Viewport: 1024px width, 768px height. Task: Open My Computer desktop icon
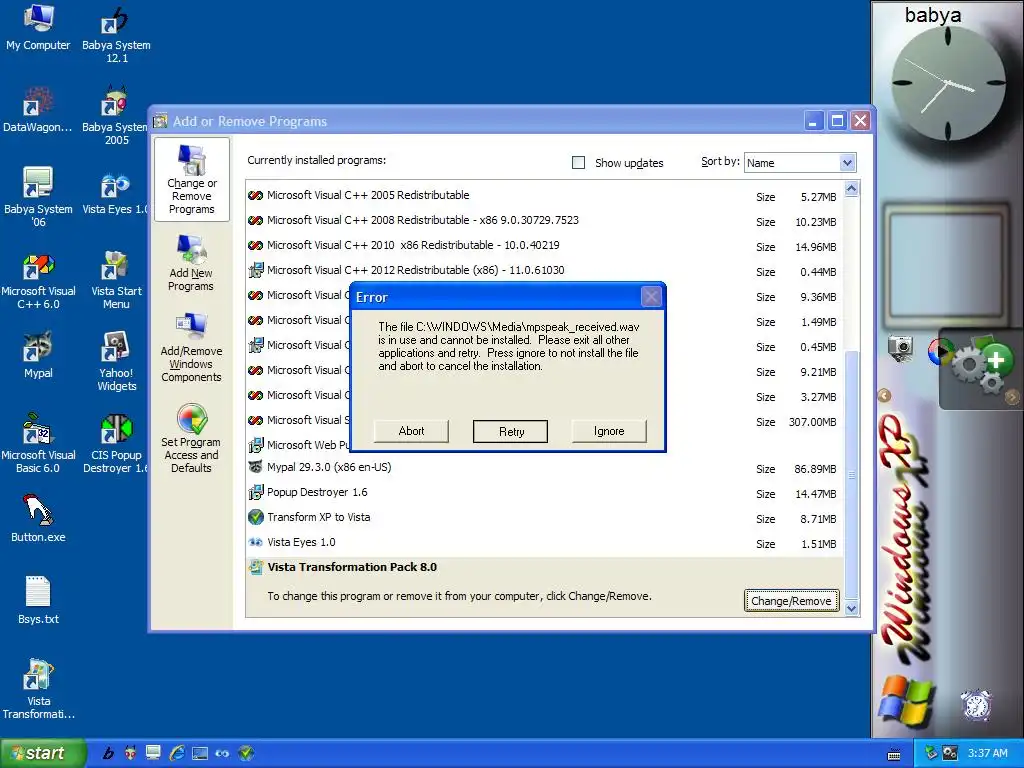pyautogui.click(x=38, y=27)
